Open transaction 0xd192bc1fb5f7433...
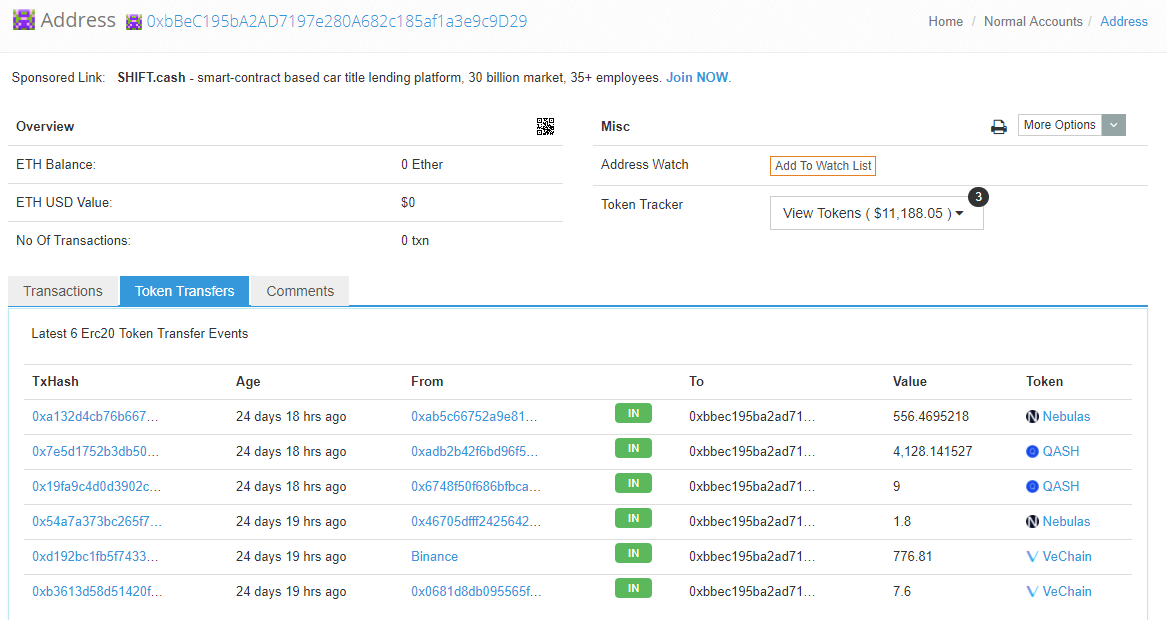 95,557
